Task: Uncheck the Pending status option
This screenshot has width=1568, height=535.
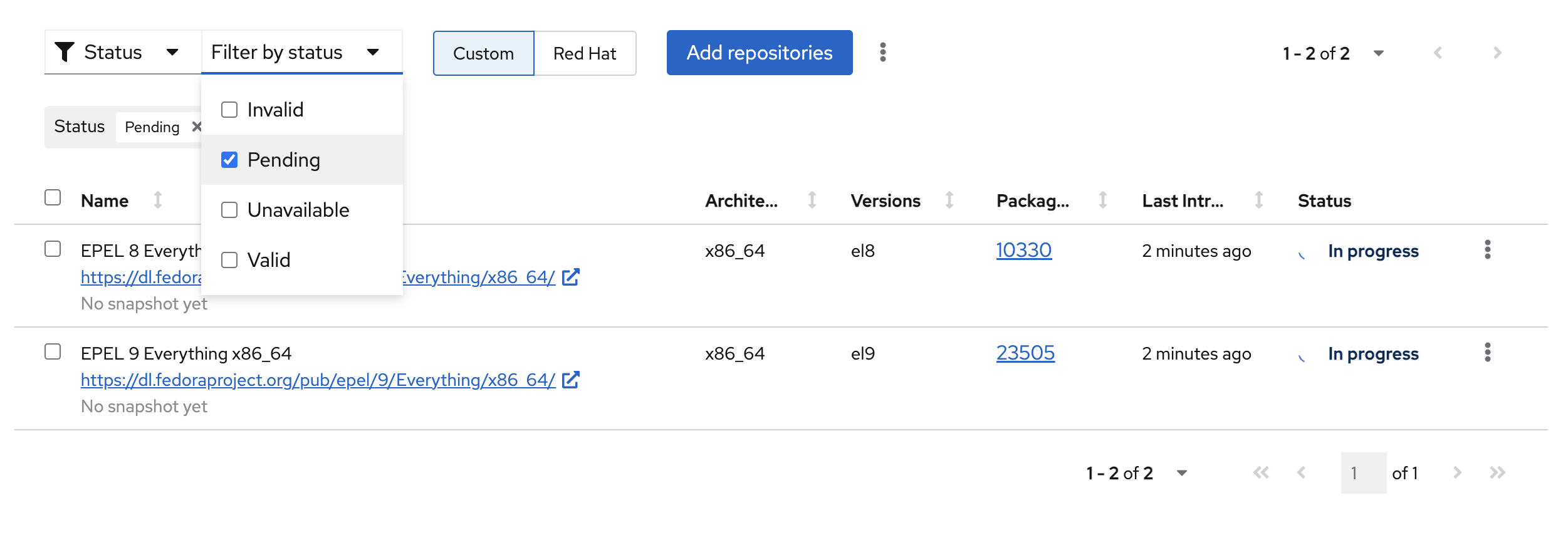Action: click(x=229, y=160)
